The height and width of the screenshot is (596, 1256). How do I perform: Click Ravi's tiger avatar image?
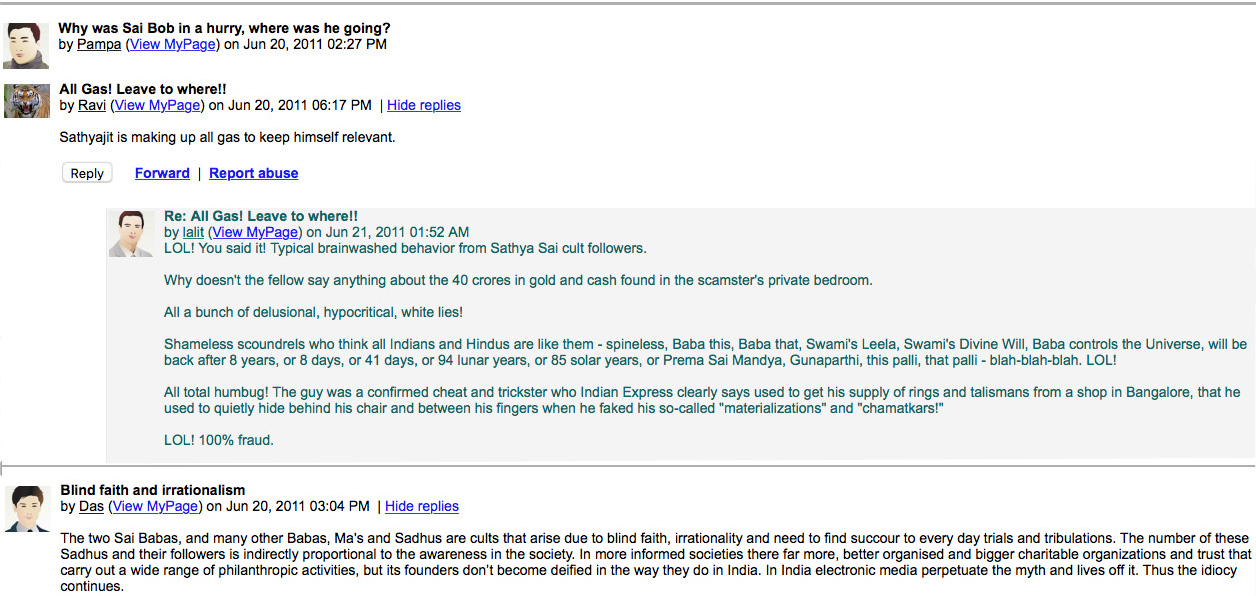[x=27, y=100]
